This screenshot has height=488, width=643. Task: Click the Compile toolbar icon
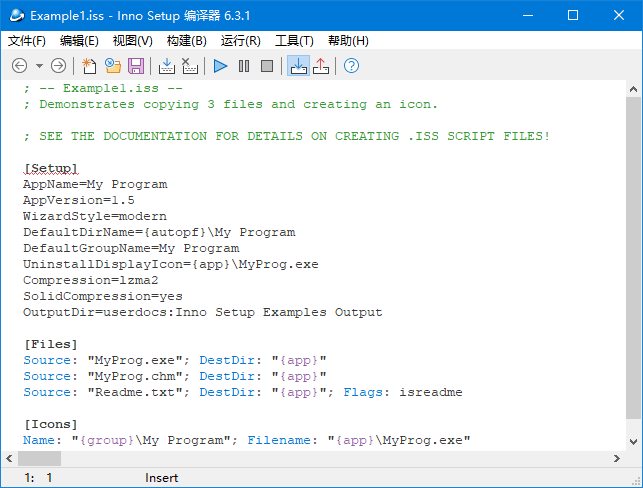point(167,66)
